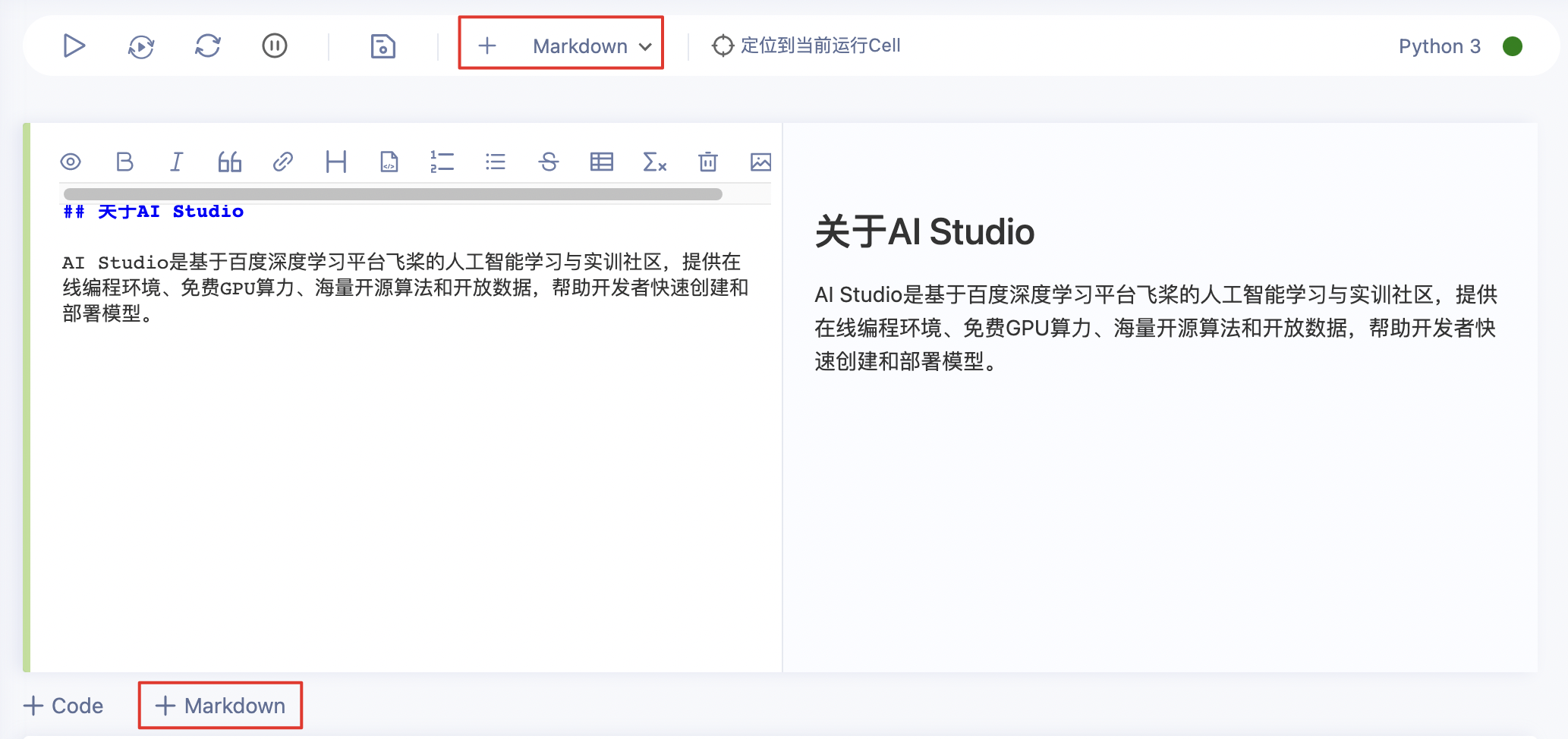Add a new cell with toolbar plus icon

click(x=487, y=46)
